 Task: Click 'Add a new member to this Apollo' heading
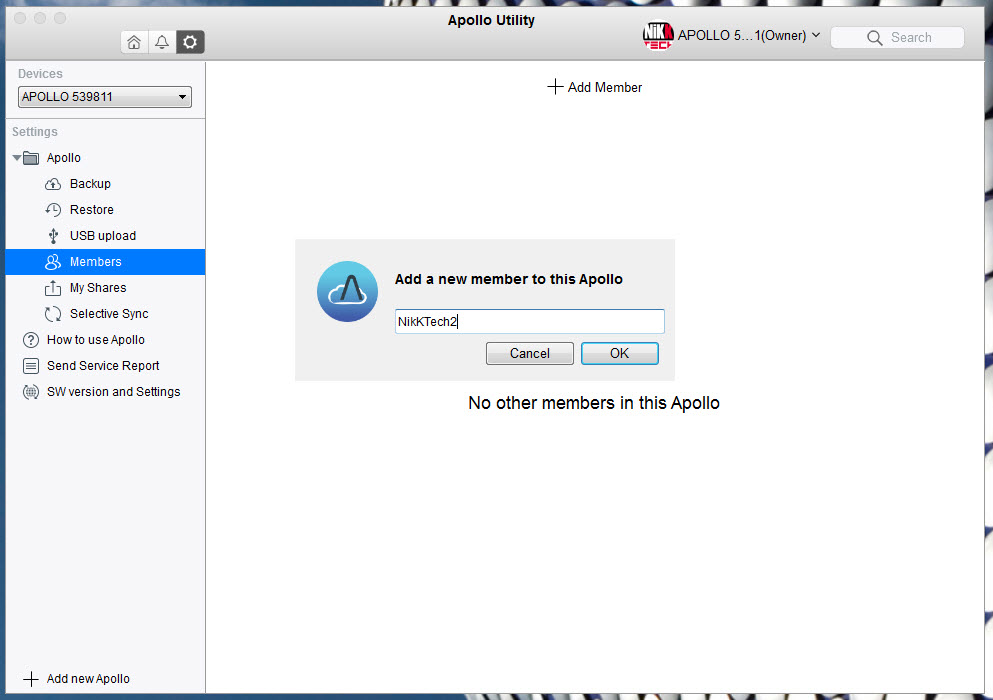509,279
